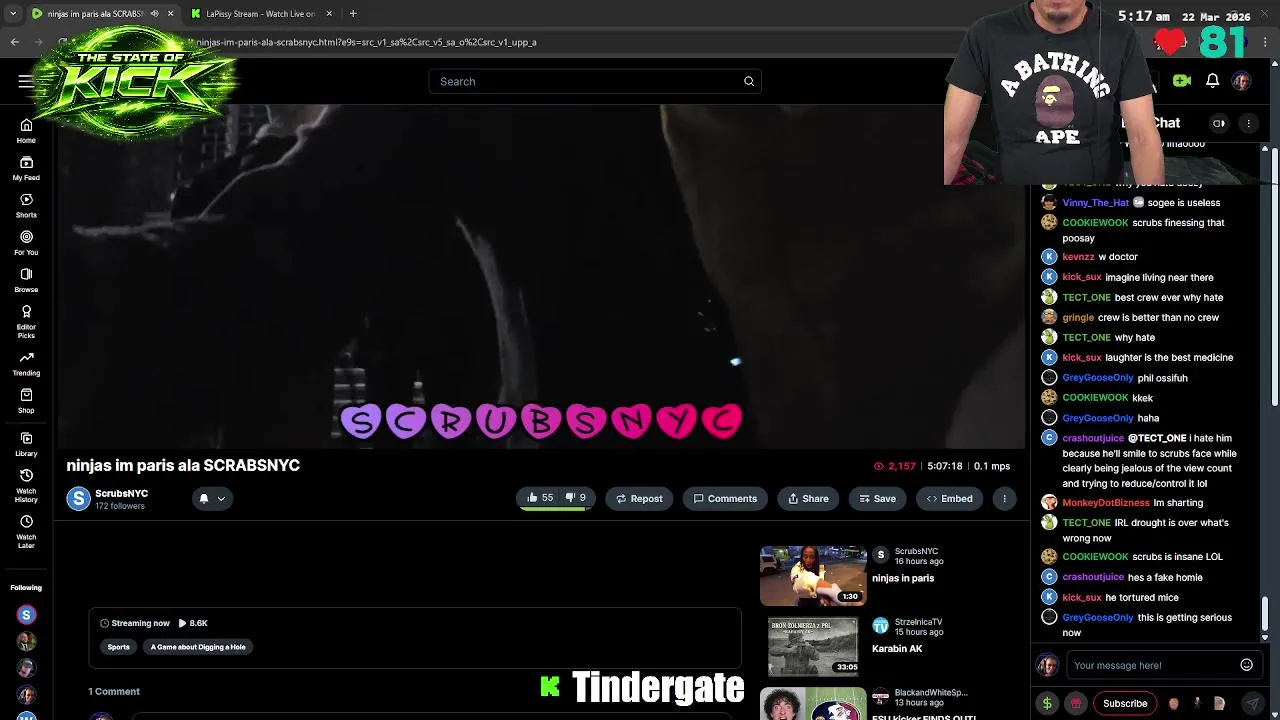1280x720 pixels.
Task: Open the Comments button
Action: click(x=725, y=498)
